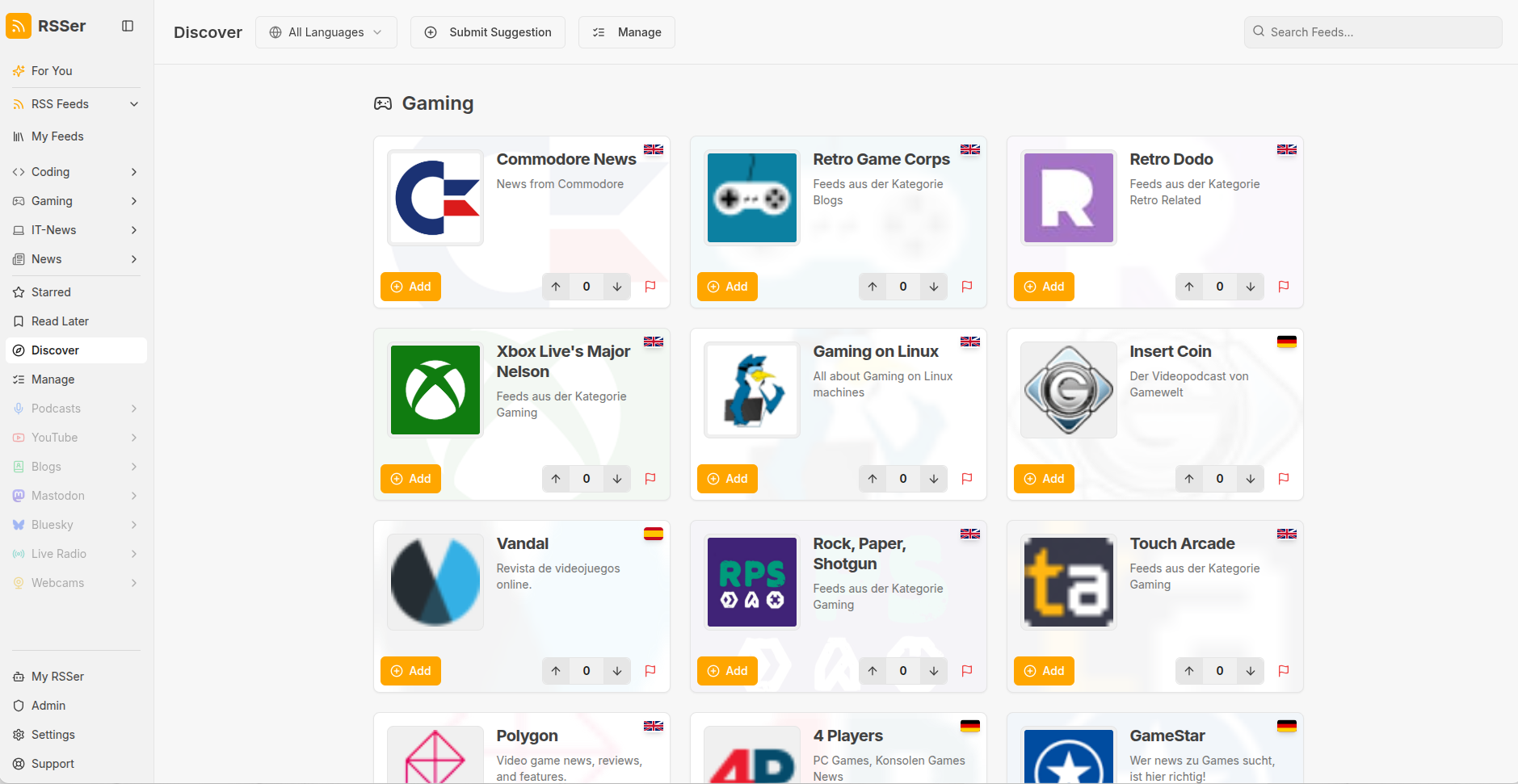Open the For You page
This screenshot has height=784, width=1518.
pyautogui.click(x=52, y=70)
